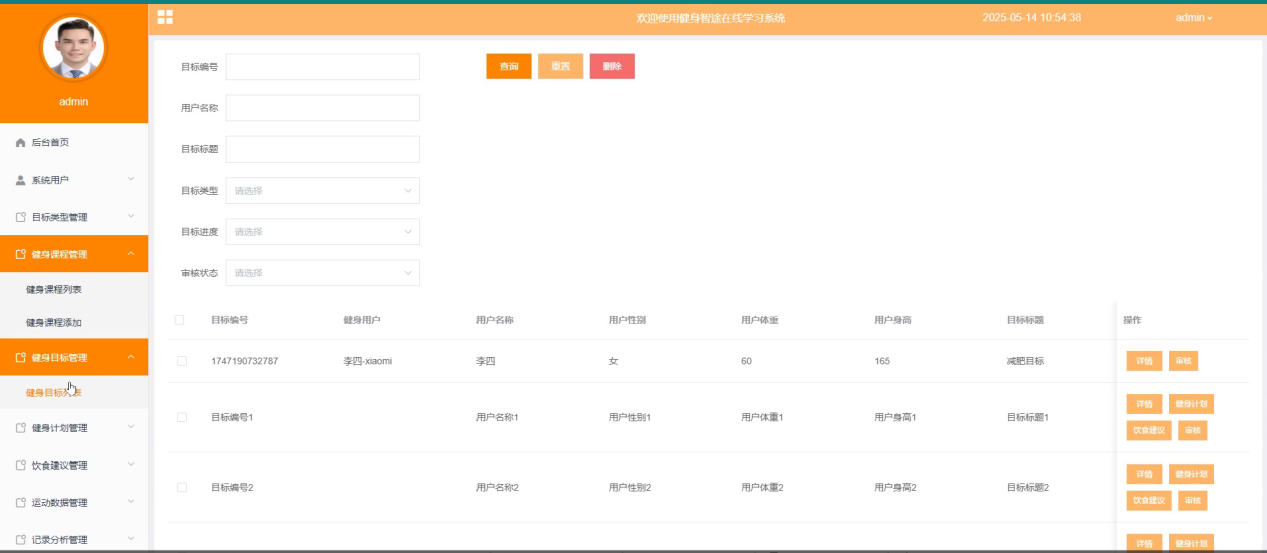Image resolution: width=1267 pixels, height=553 pixels.
Task: Click the grid menu icon in top bar
Action: (x=165, y=17)
